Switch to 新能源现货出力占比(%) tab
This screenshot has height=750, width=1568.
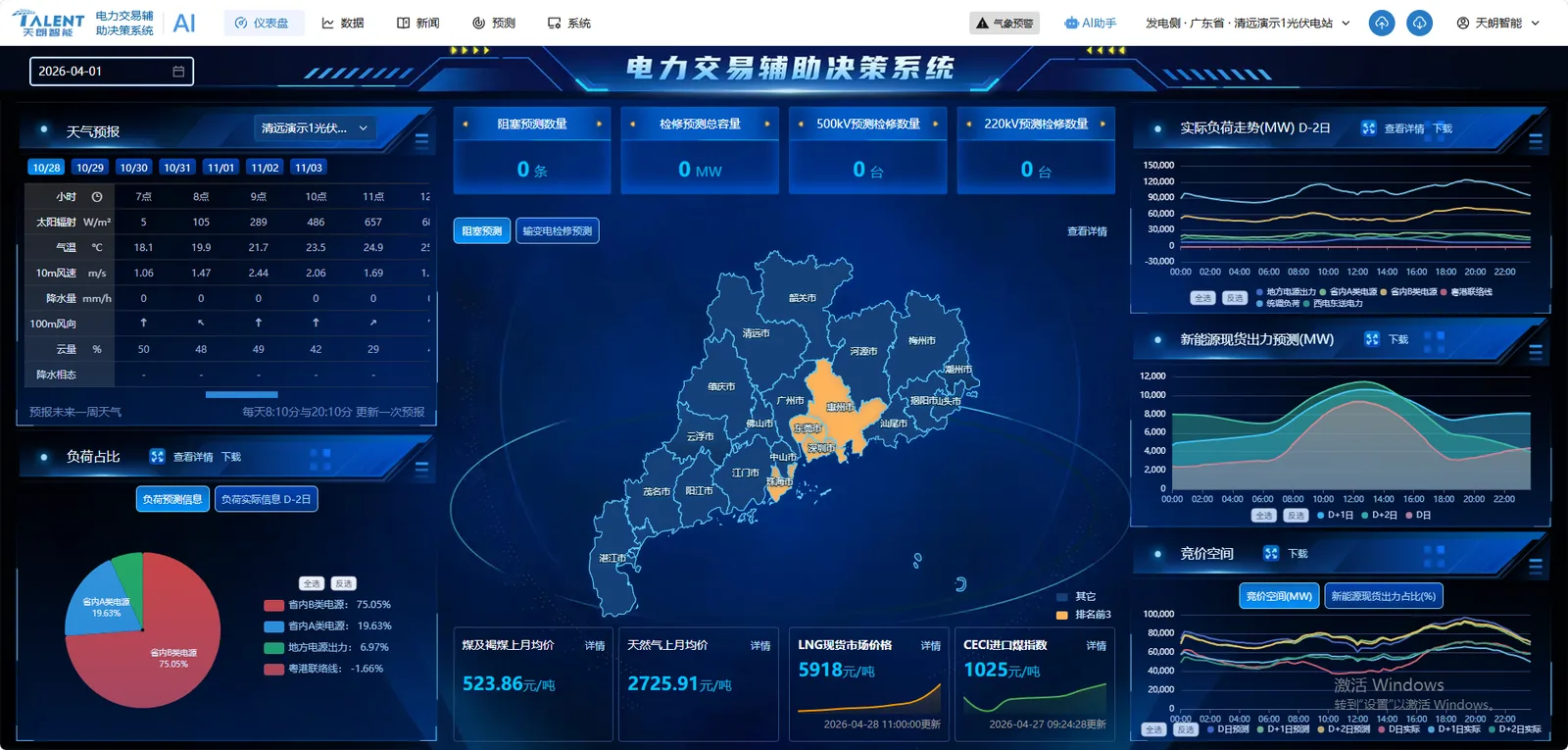1383,596
